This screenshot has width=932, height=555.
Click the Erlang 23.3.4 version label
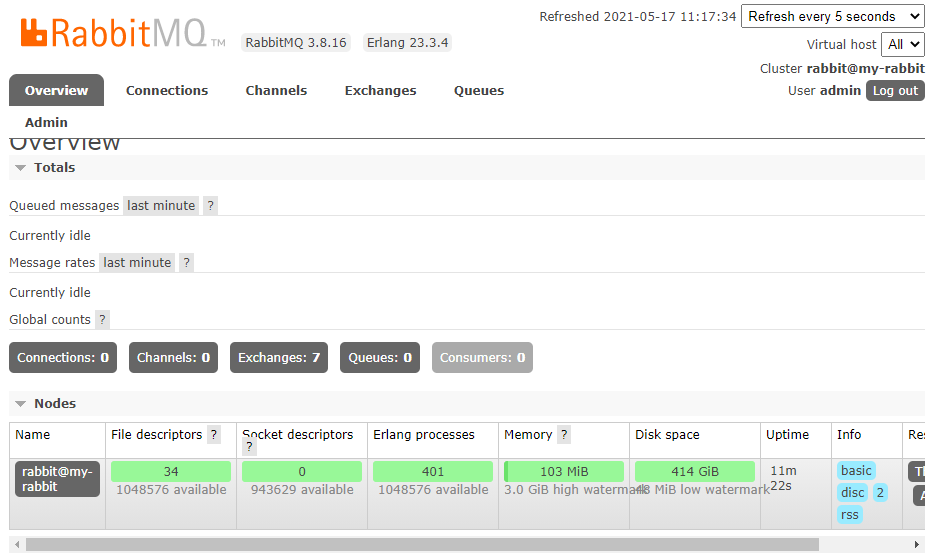tap(407, 43)
